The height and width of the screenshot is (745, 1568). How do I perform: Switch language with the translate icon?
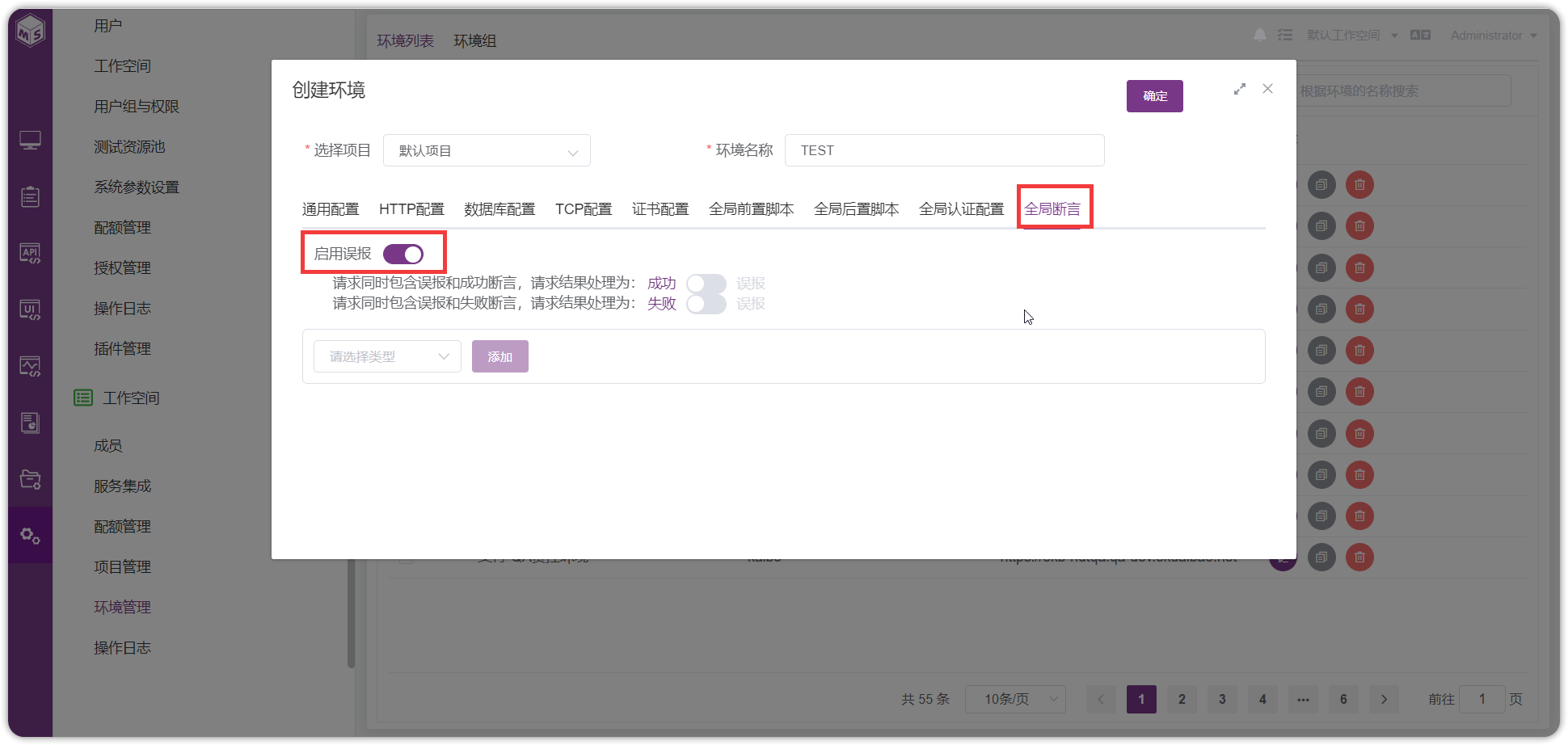1420,35
